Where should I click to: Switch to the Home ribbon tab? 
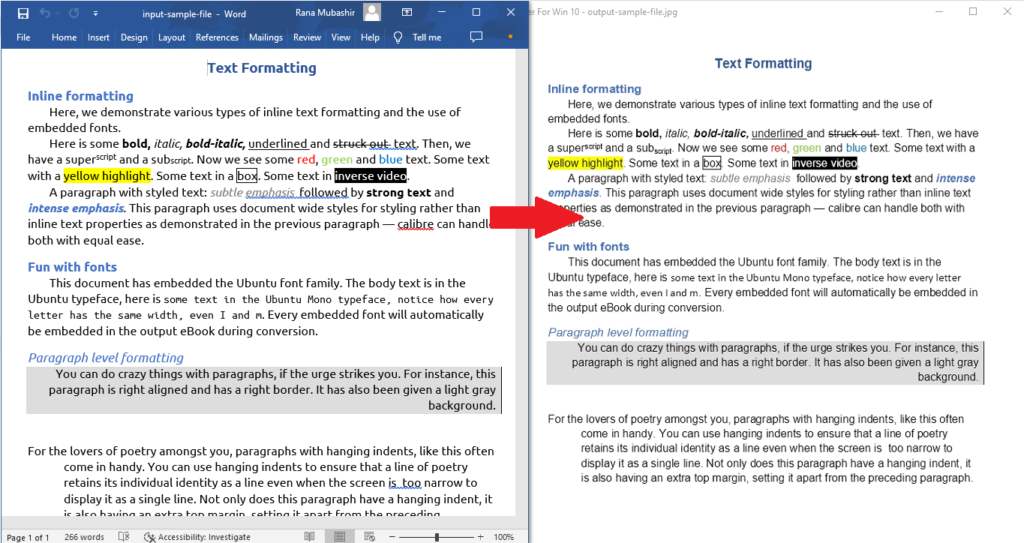pos(64,37)
